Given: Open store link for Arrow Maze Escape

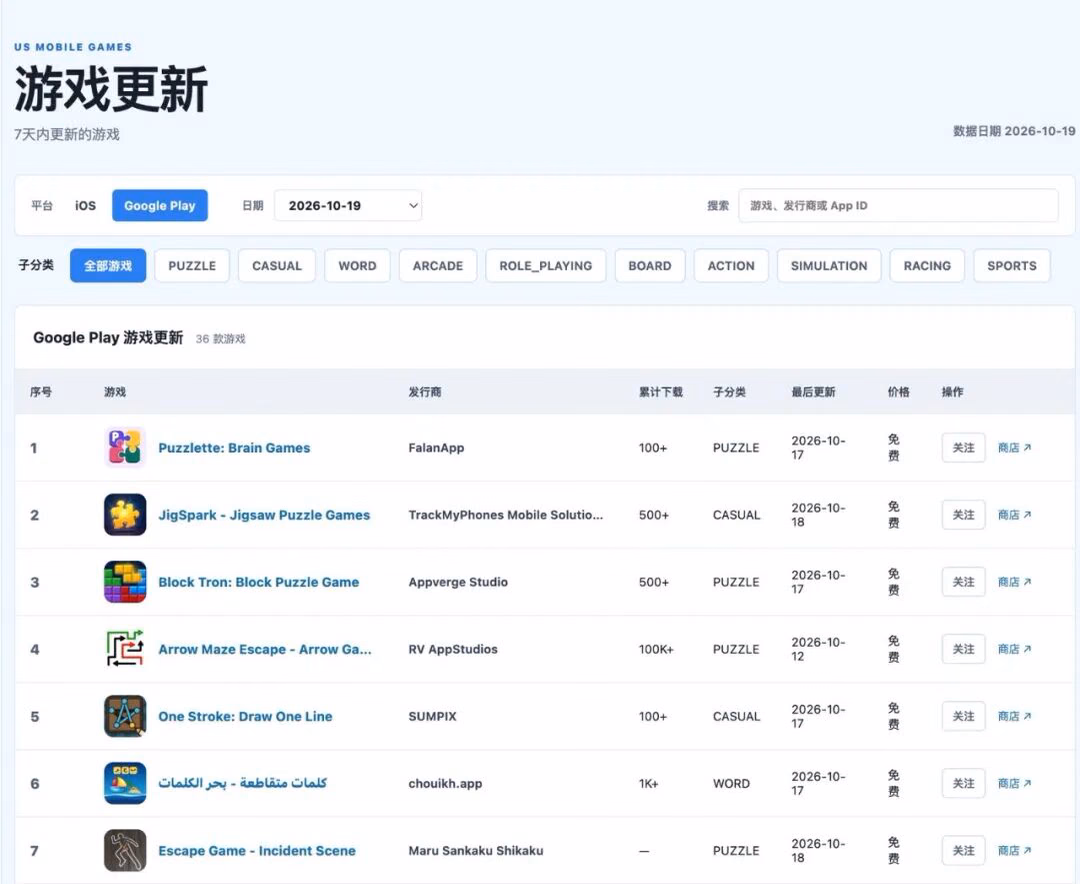Looking at the screenshot, I should tap(1015, 649).
